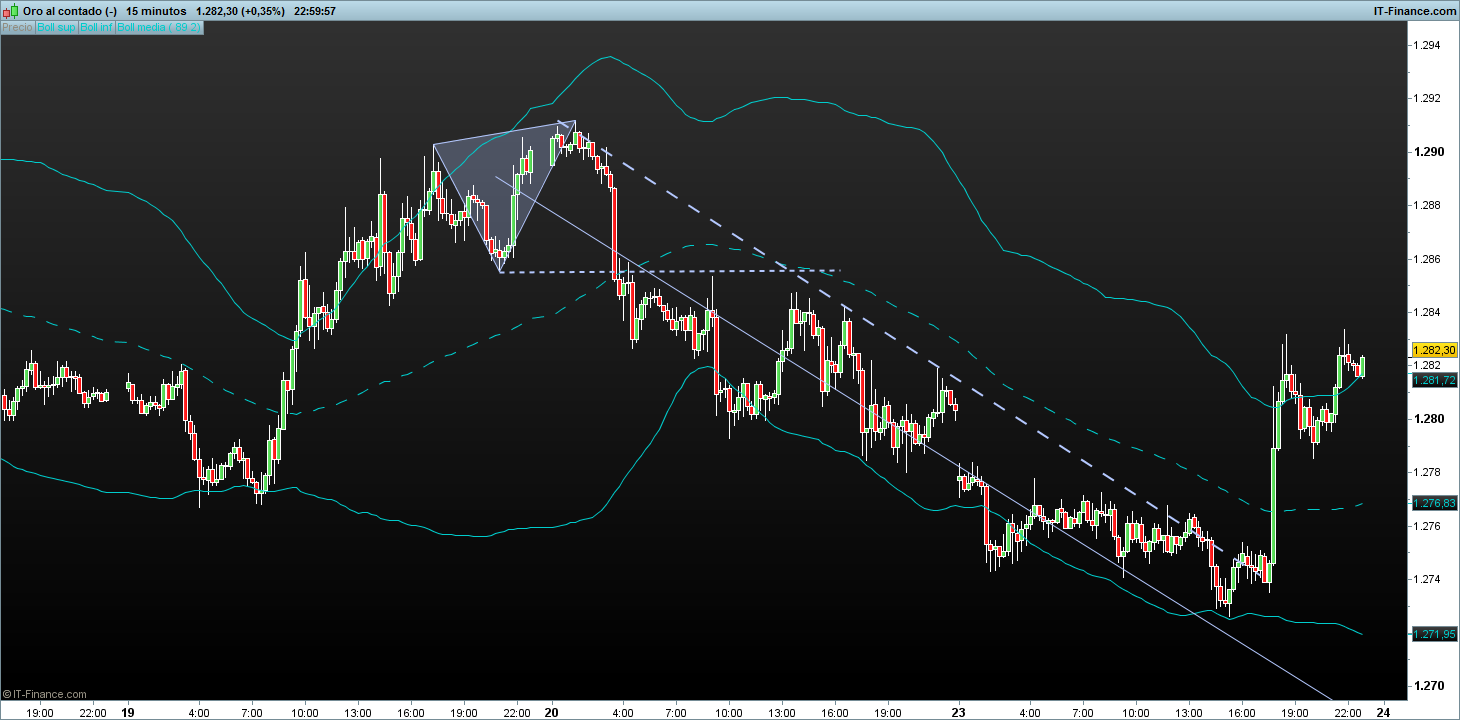
Task: Click the bold day marker 20 on the time axis
Action: point(551,713)
